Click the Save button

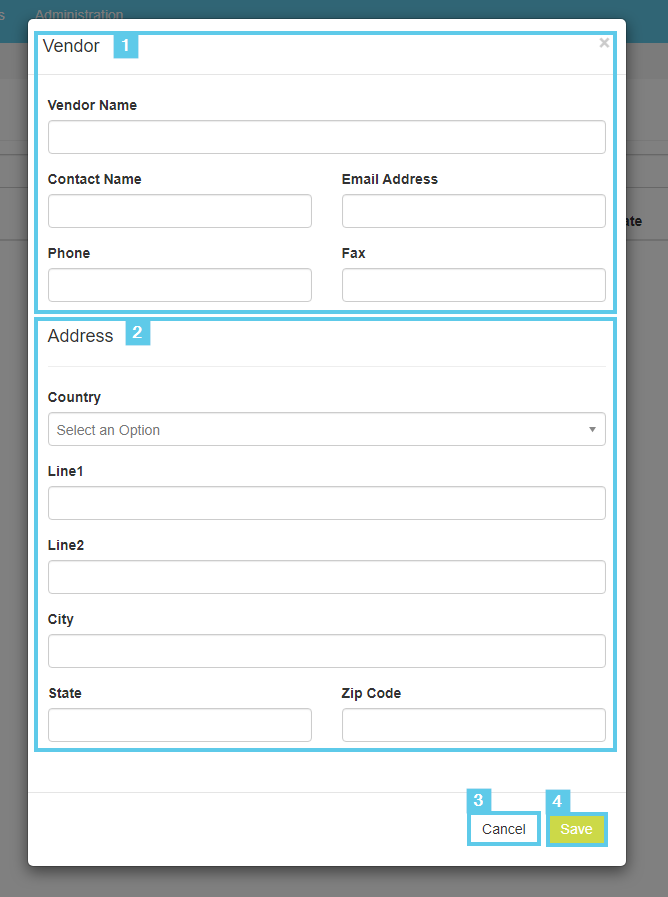point(576,829)
